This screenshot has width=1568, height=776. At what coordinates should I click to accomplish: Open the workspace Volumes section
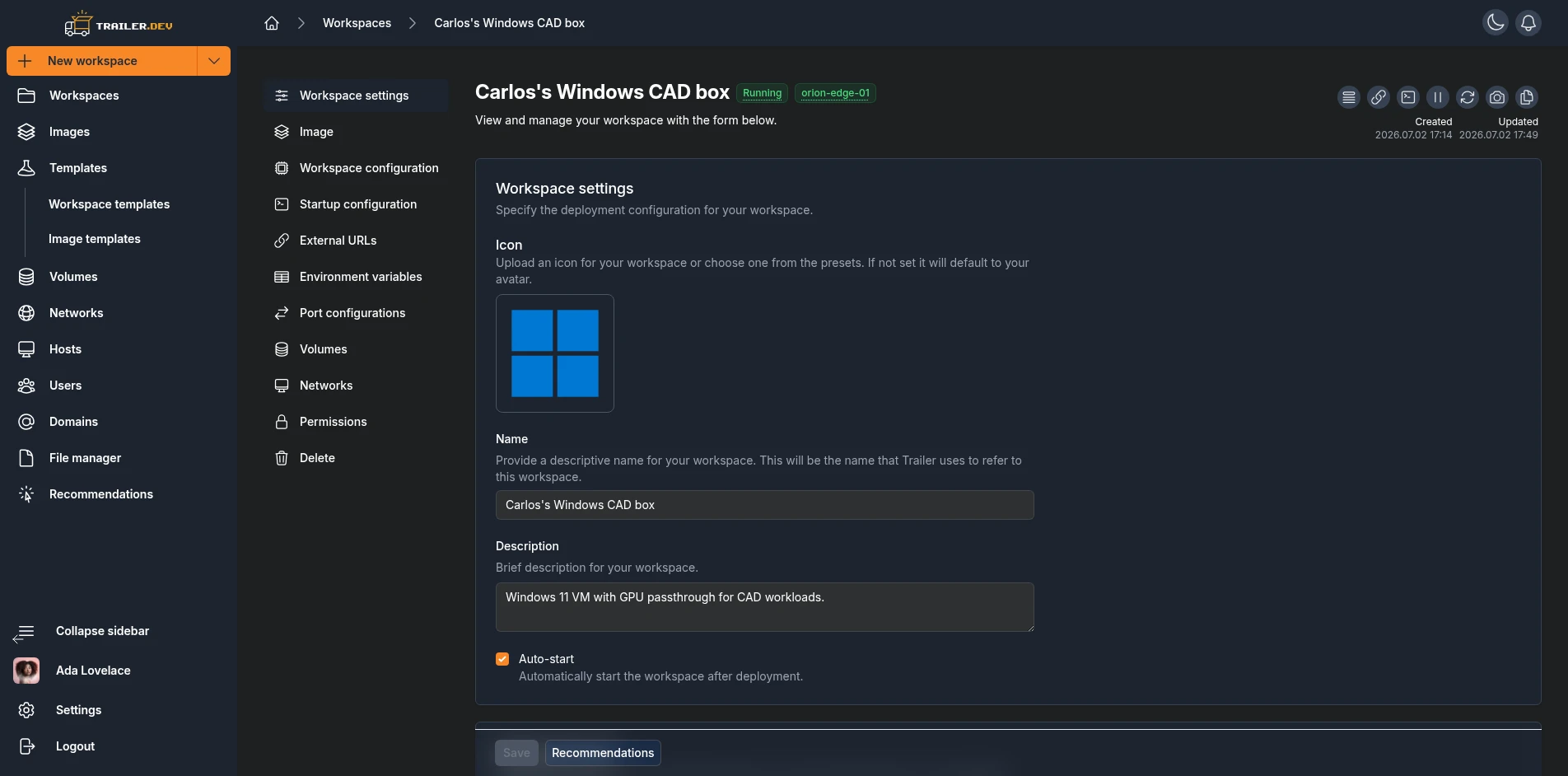(x=356, y=349)
